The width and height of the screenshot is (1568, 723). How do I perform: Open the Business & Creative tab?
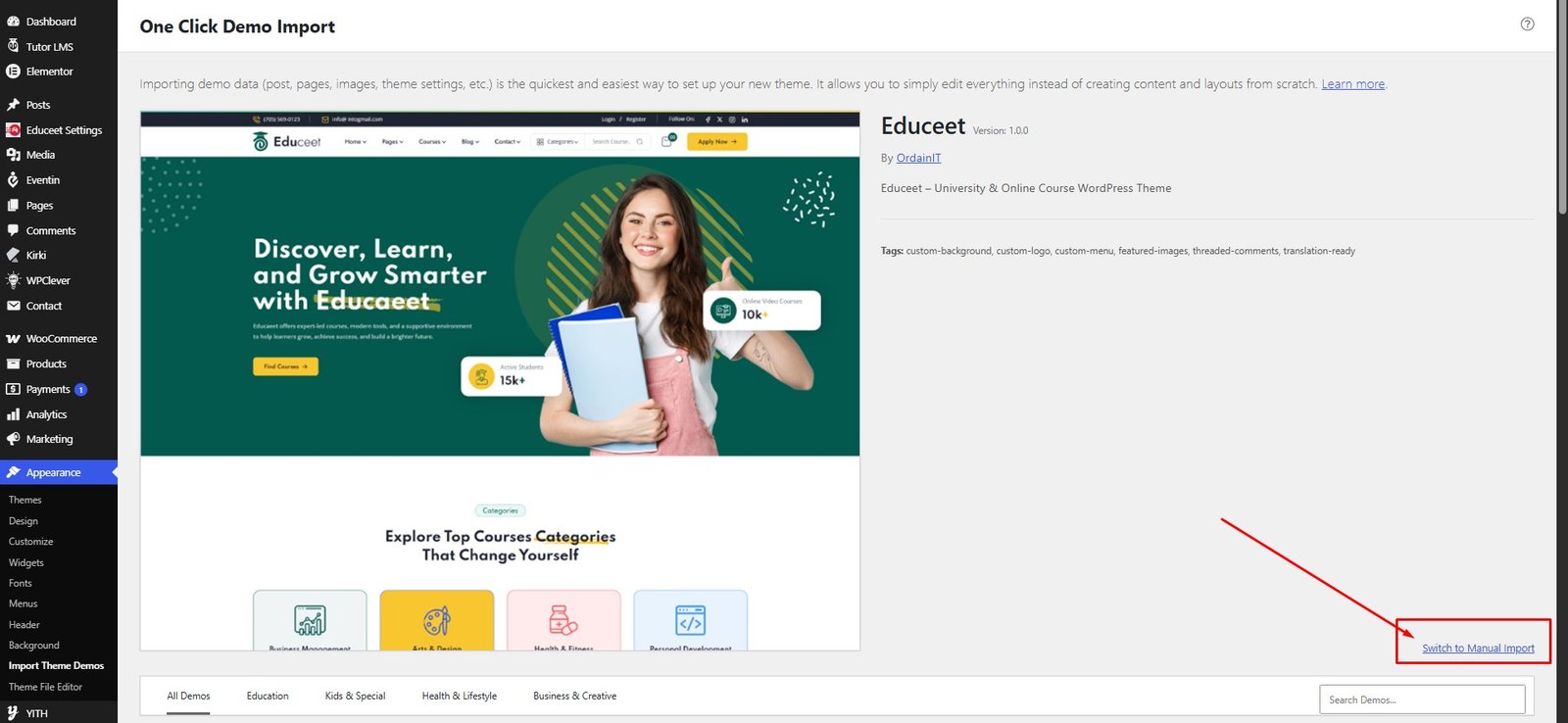pos(575,696)
